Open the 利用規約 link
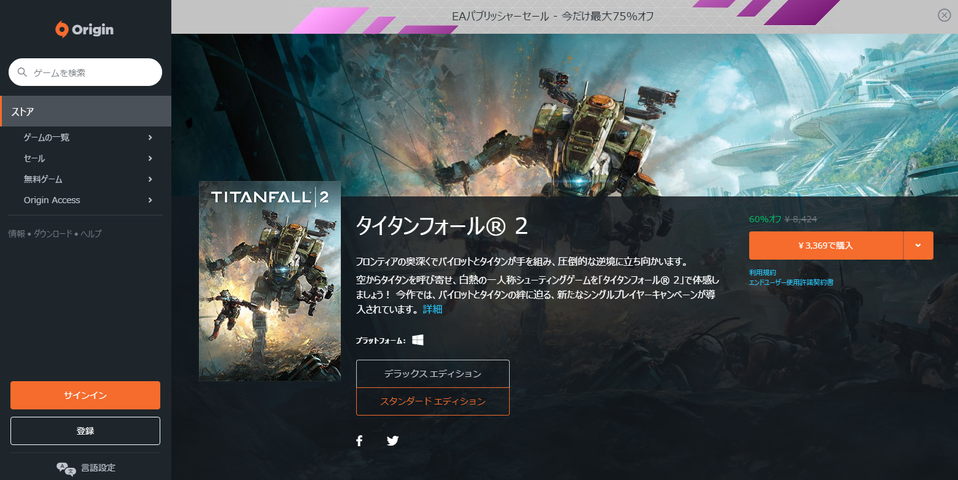The width and height of the screenshot is (958, 480). click(762, 272)
